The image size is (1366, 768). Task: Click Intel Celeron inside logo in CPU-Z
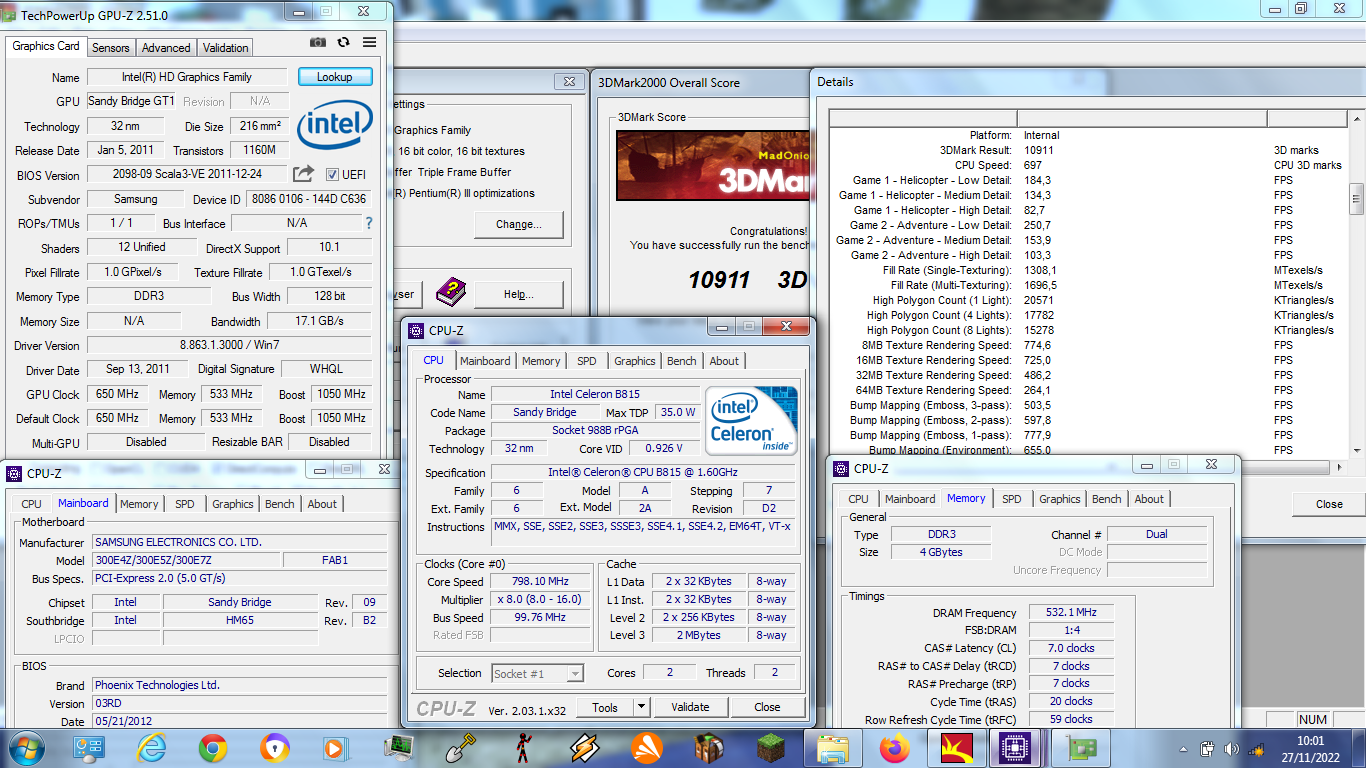[751, 421]
